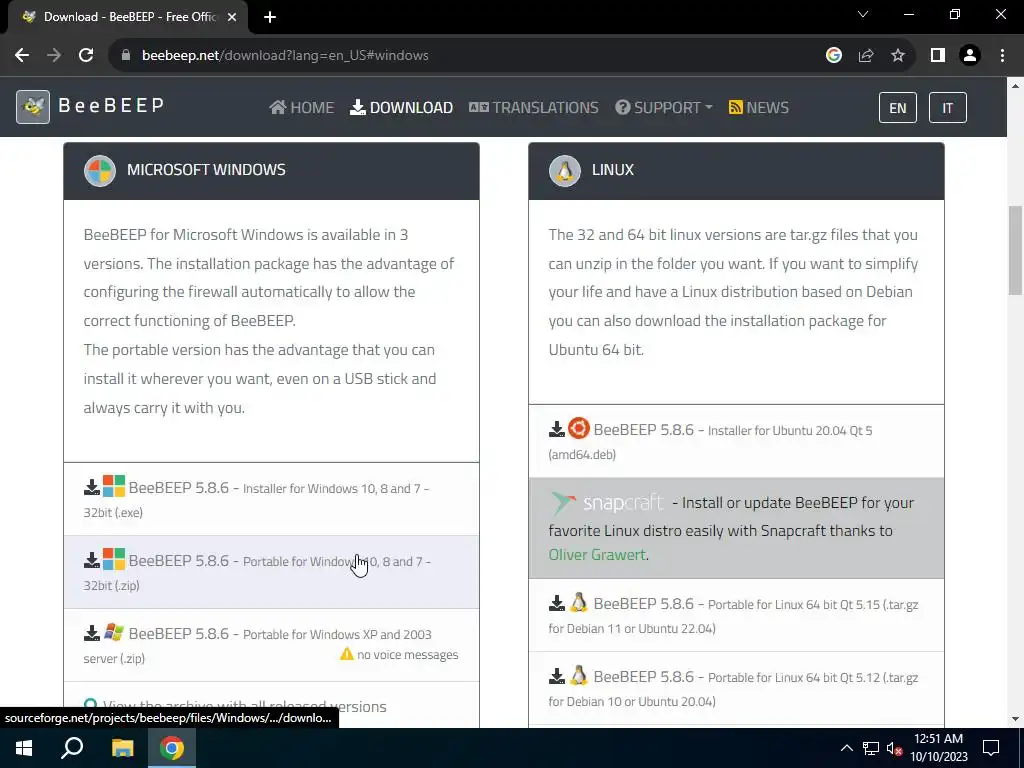Open the Windows notification center
Viewport: 1024px width, 768px height.
(x=991, y=748)
